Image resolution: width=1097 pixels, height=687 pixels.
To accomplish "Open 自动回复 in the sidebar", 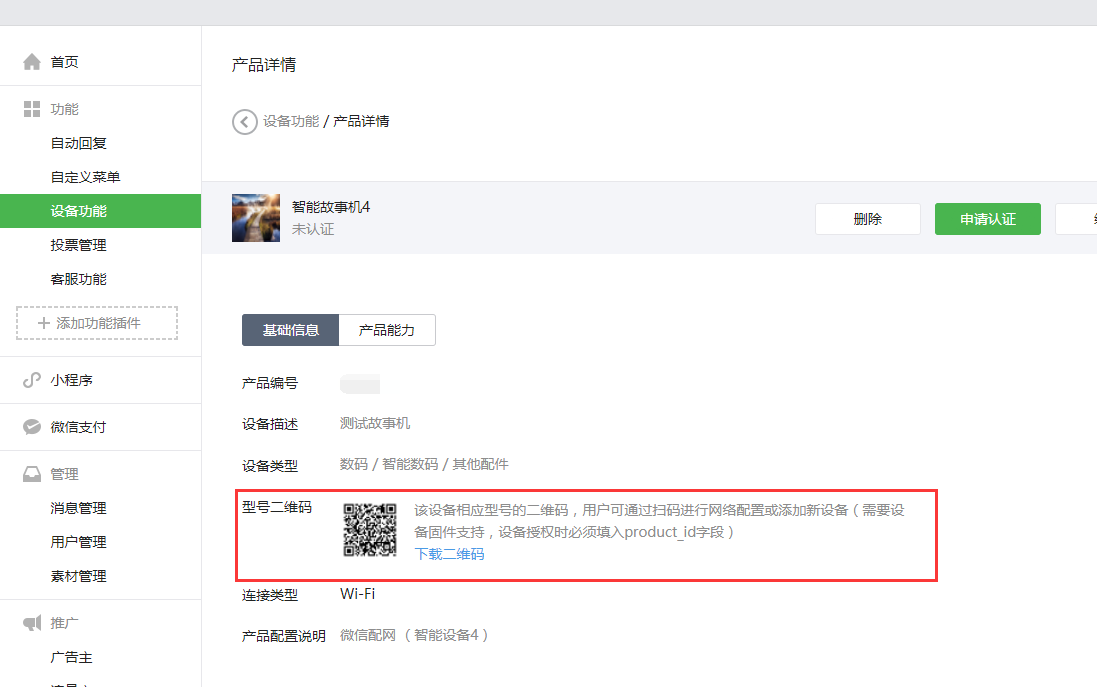I will (79, 143).
